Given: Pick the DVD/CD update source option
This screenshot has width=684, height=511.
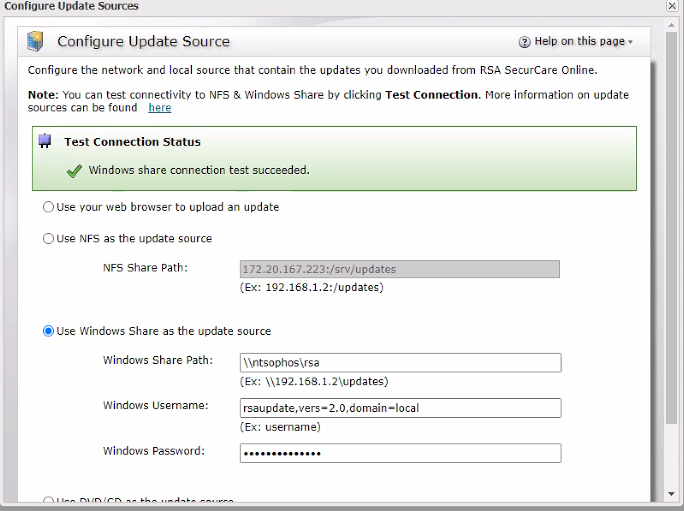Looking at the screenshot, I should pyautogui.click(x=48, y=501).
